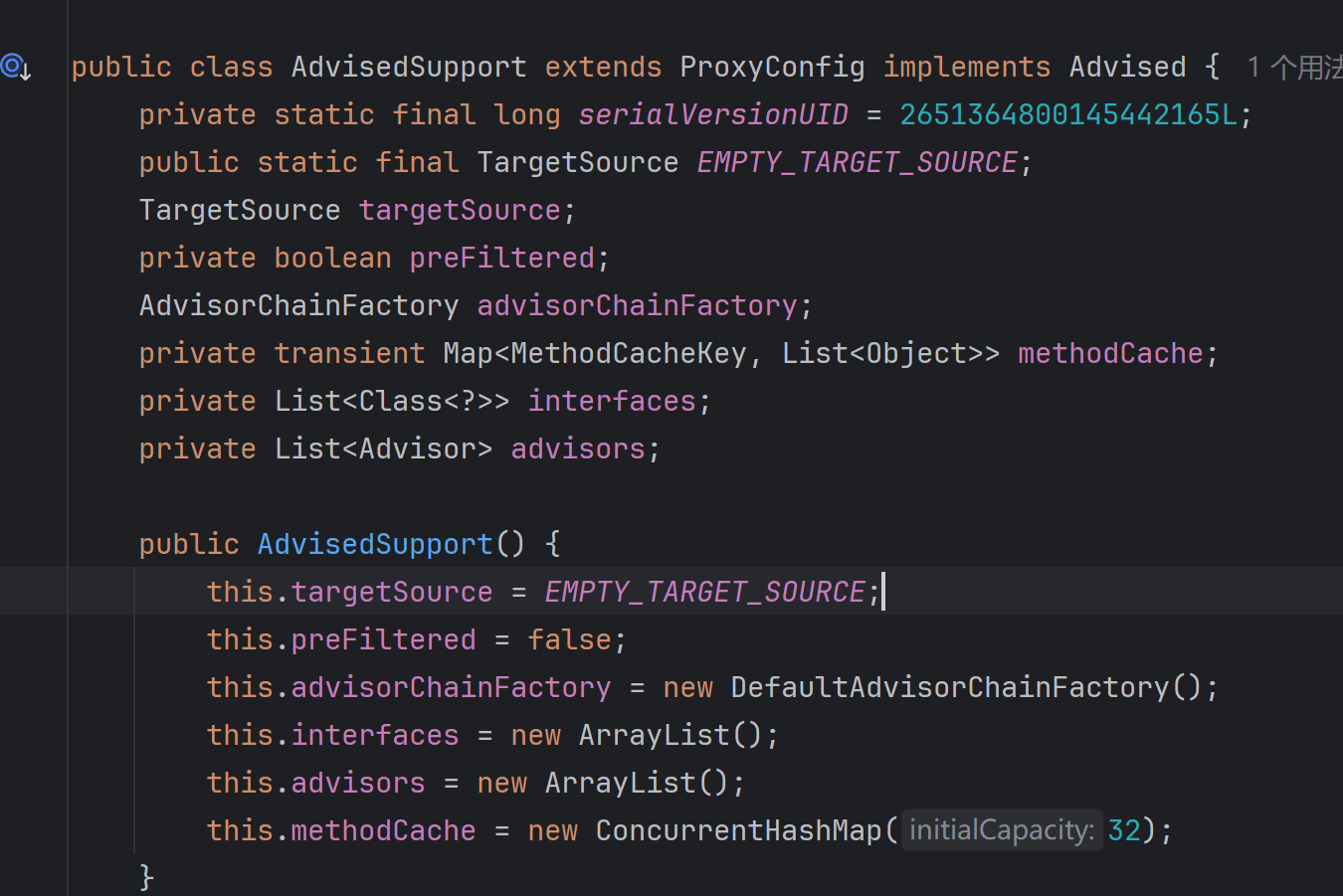Click the interfaces field declaration name
This screenshot has width=1343, height=896.
611,402
